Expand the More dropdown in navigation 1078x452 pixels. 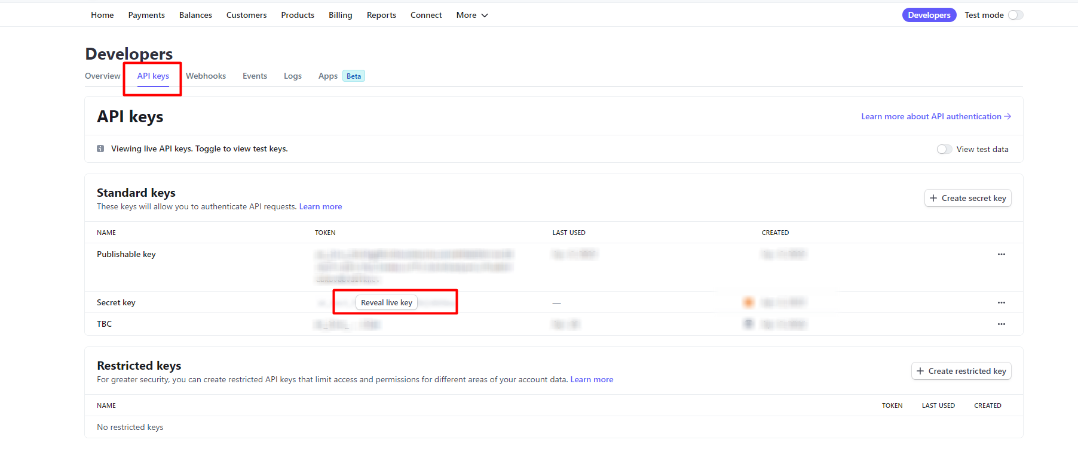coord(472,15)
